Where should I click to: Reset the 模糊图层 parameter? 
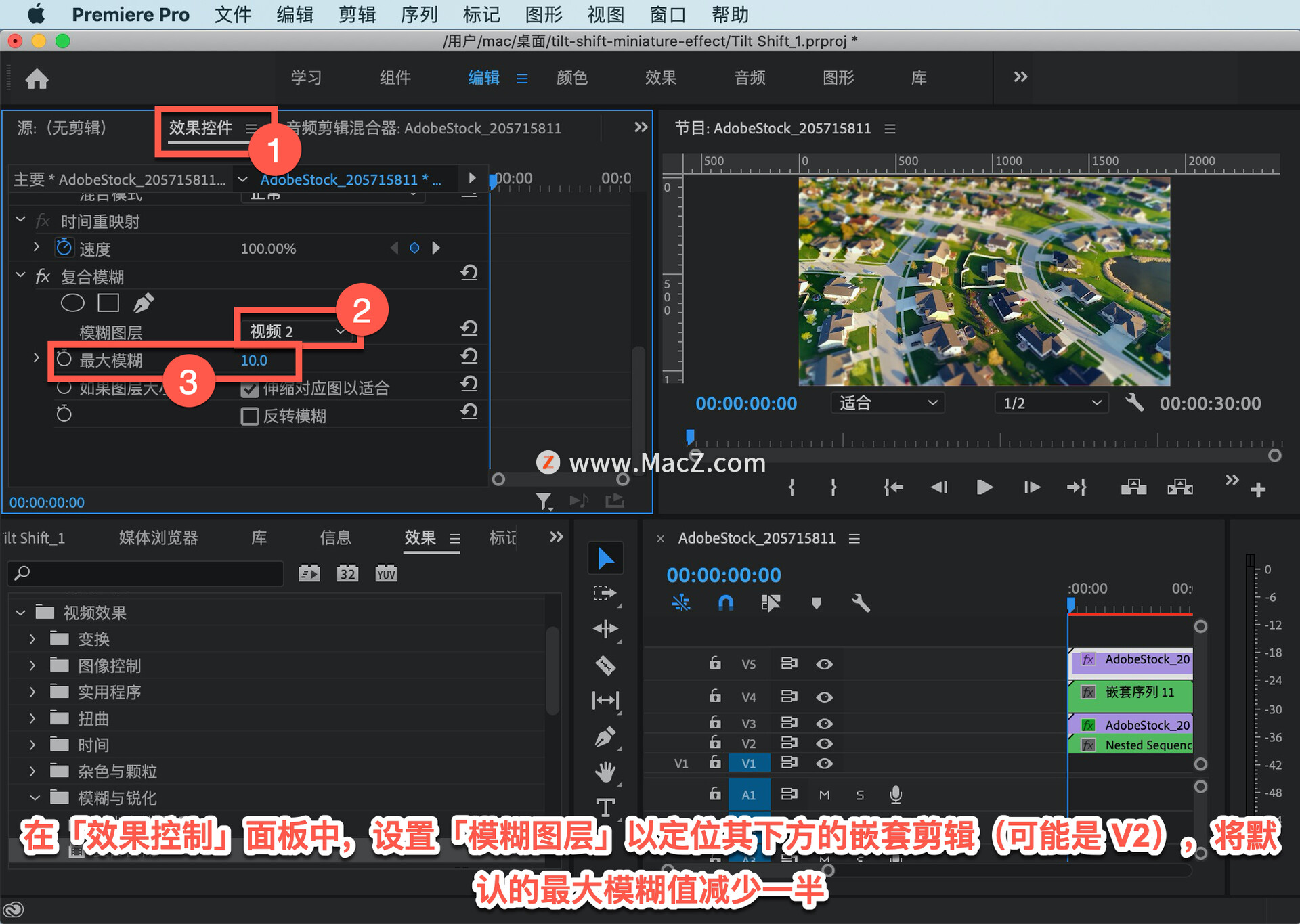pyautogui.click(x=469, y=328)
